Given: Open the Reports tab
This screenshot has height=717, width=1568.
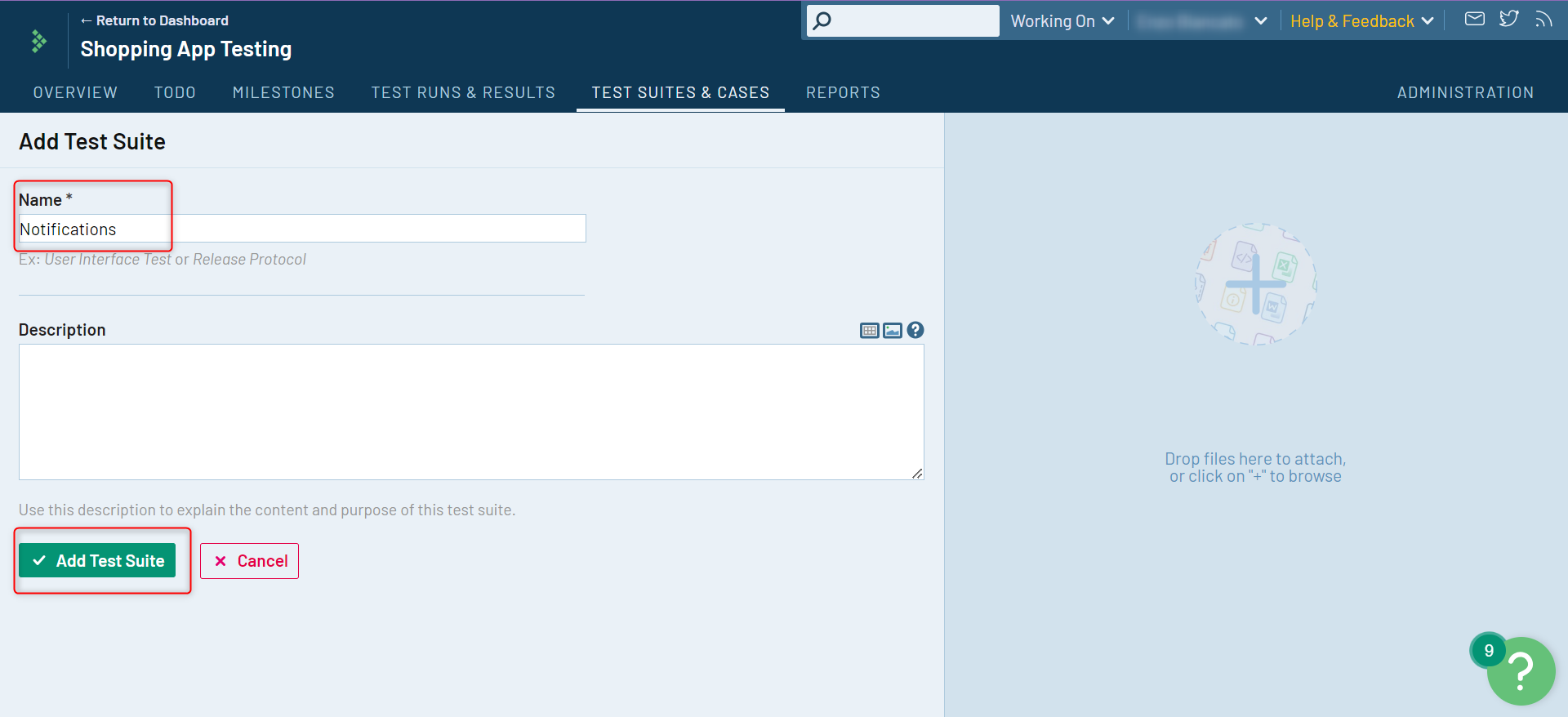Looking at the screenshot, I should 843,92.
